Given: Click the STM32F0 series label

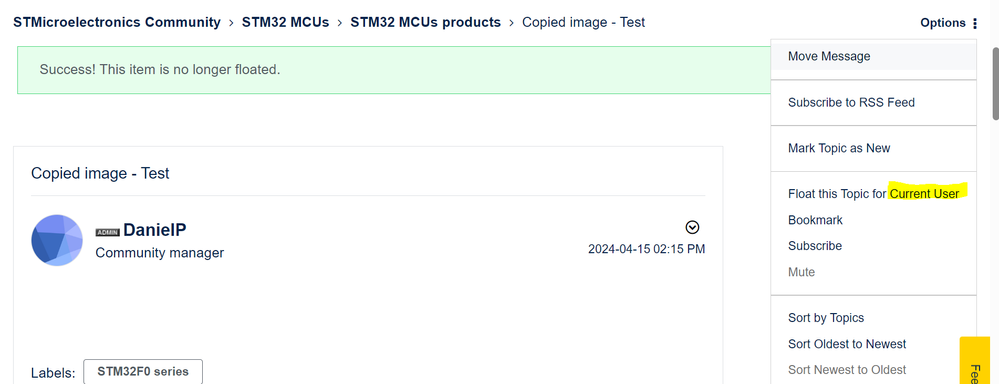Looking at the screenshot, I should pos(143,371).
